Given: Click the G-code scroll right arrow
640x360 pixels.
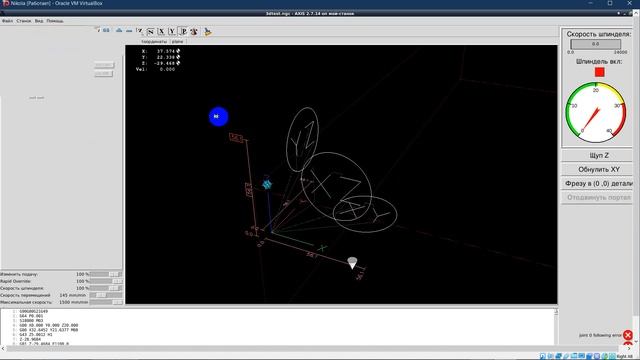Looking at the screenshot, I should click(629, 349).
